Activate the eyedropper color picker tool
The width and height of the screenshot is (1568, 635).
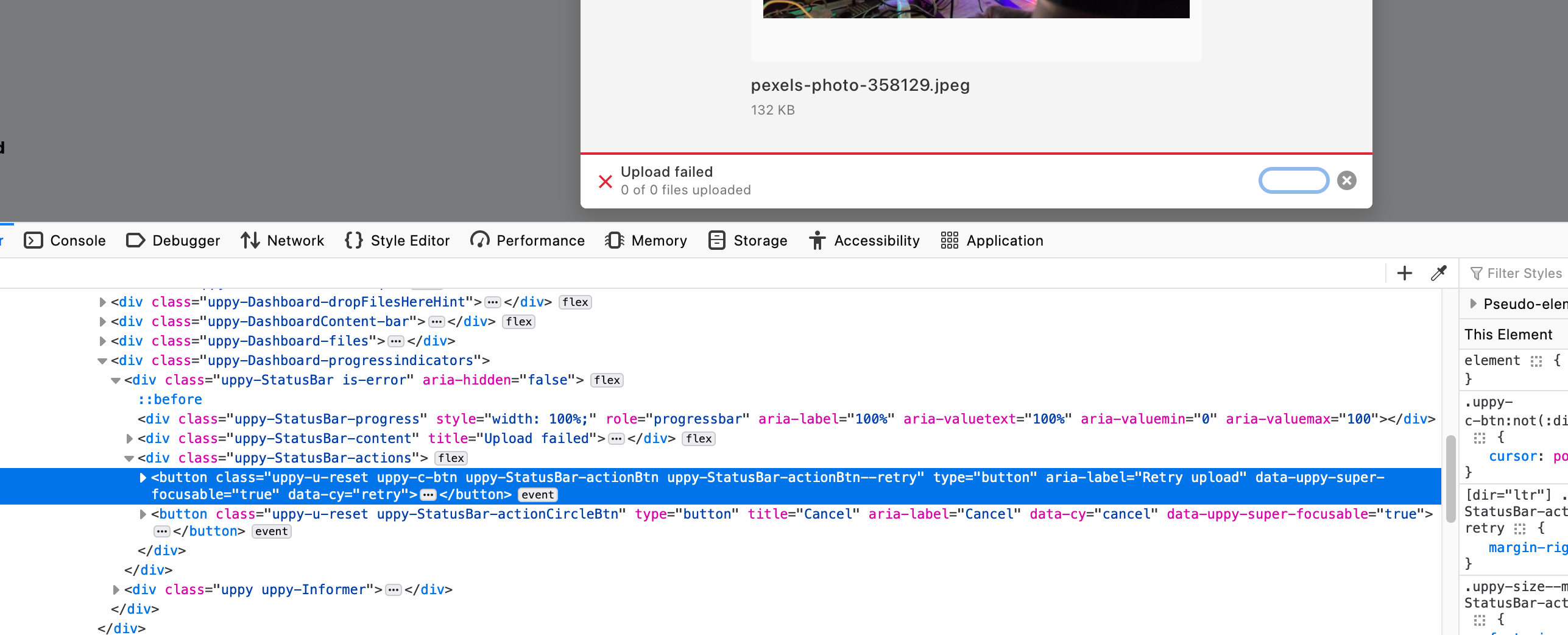tap(1439, 273)
